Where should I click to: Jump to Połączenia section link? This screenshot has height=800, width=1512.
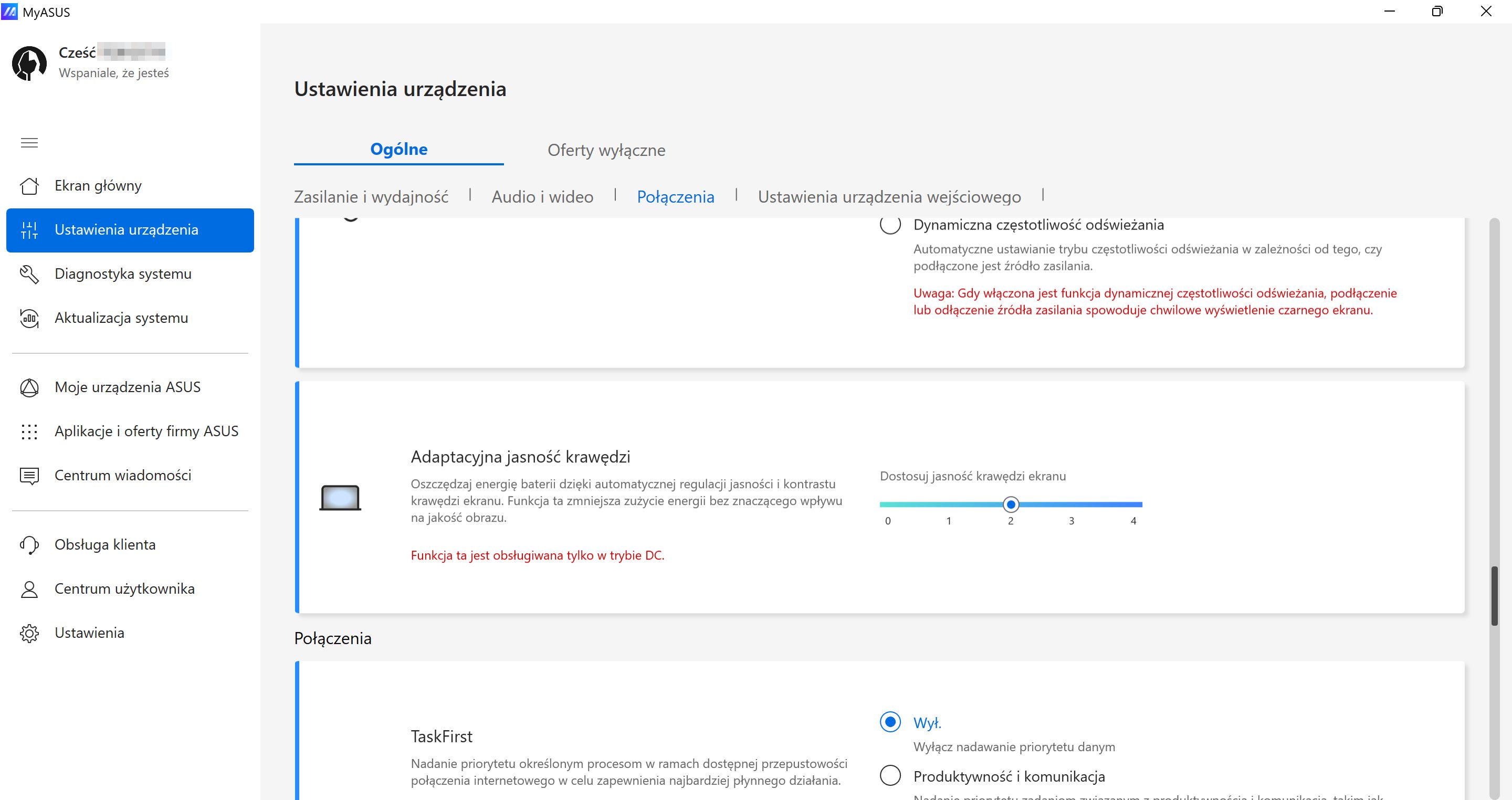(x=676, y=197)
